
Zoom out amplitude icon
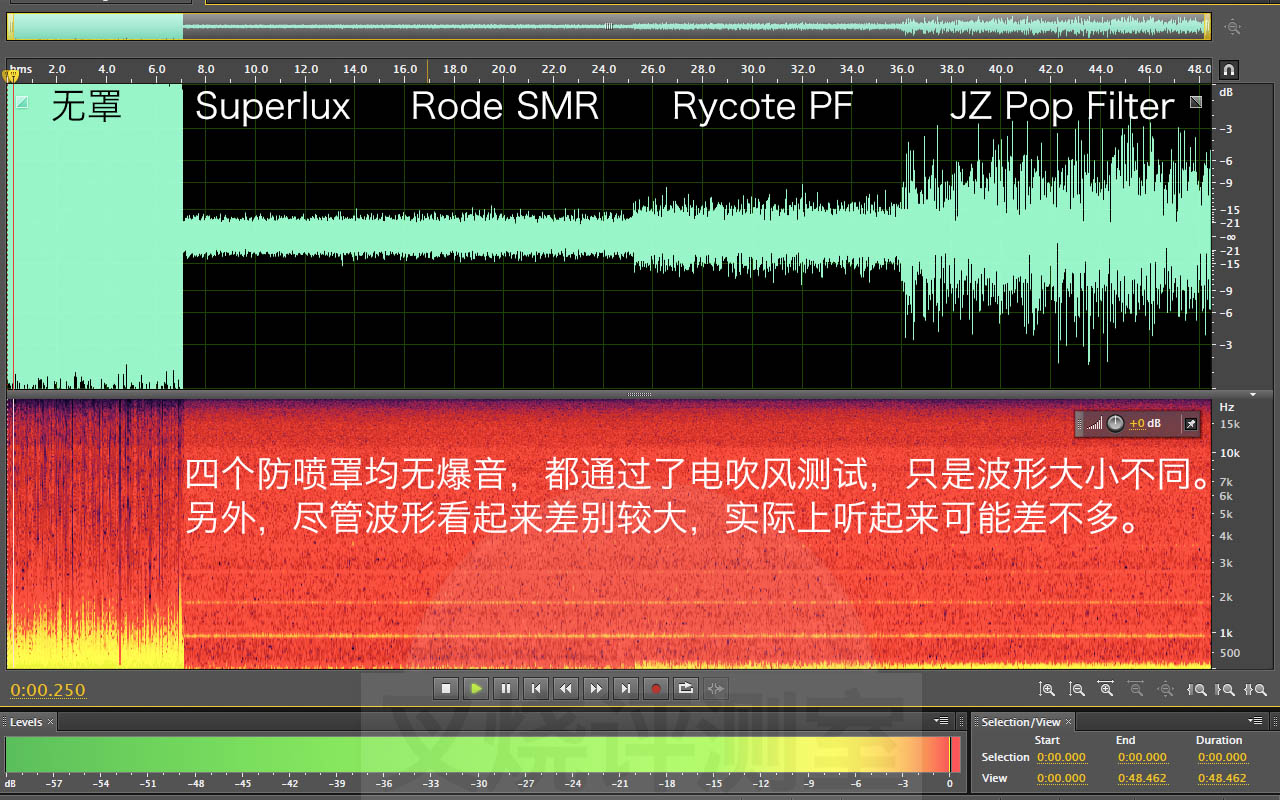click(1077, 689)
